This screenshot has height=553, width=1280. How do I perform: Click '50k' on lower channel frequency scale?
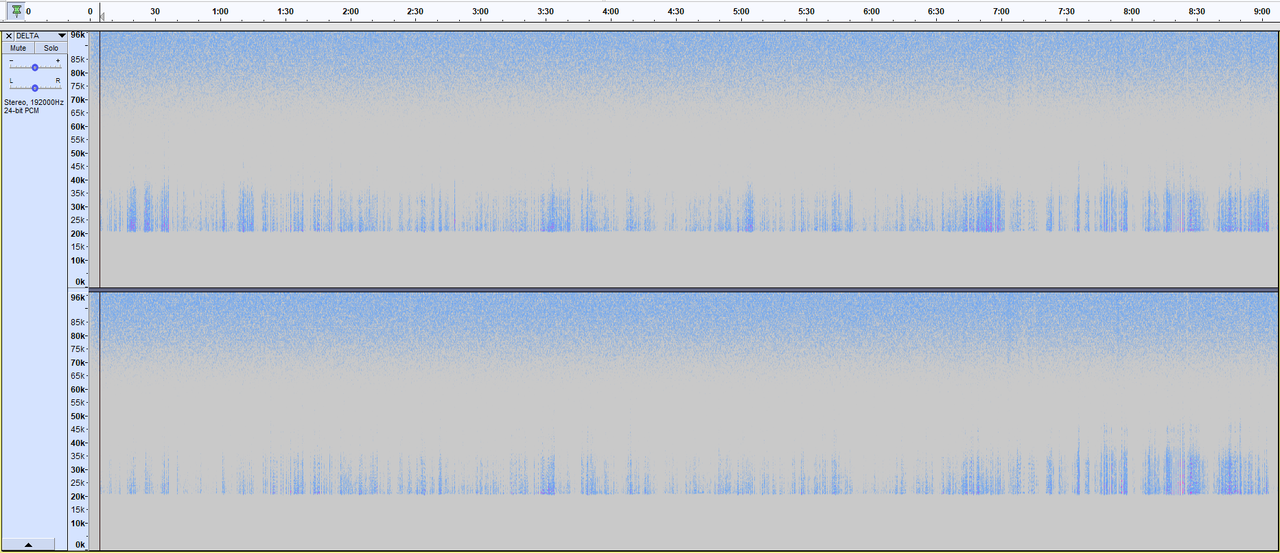[78, 416]
